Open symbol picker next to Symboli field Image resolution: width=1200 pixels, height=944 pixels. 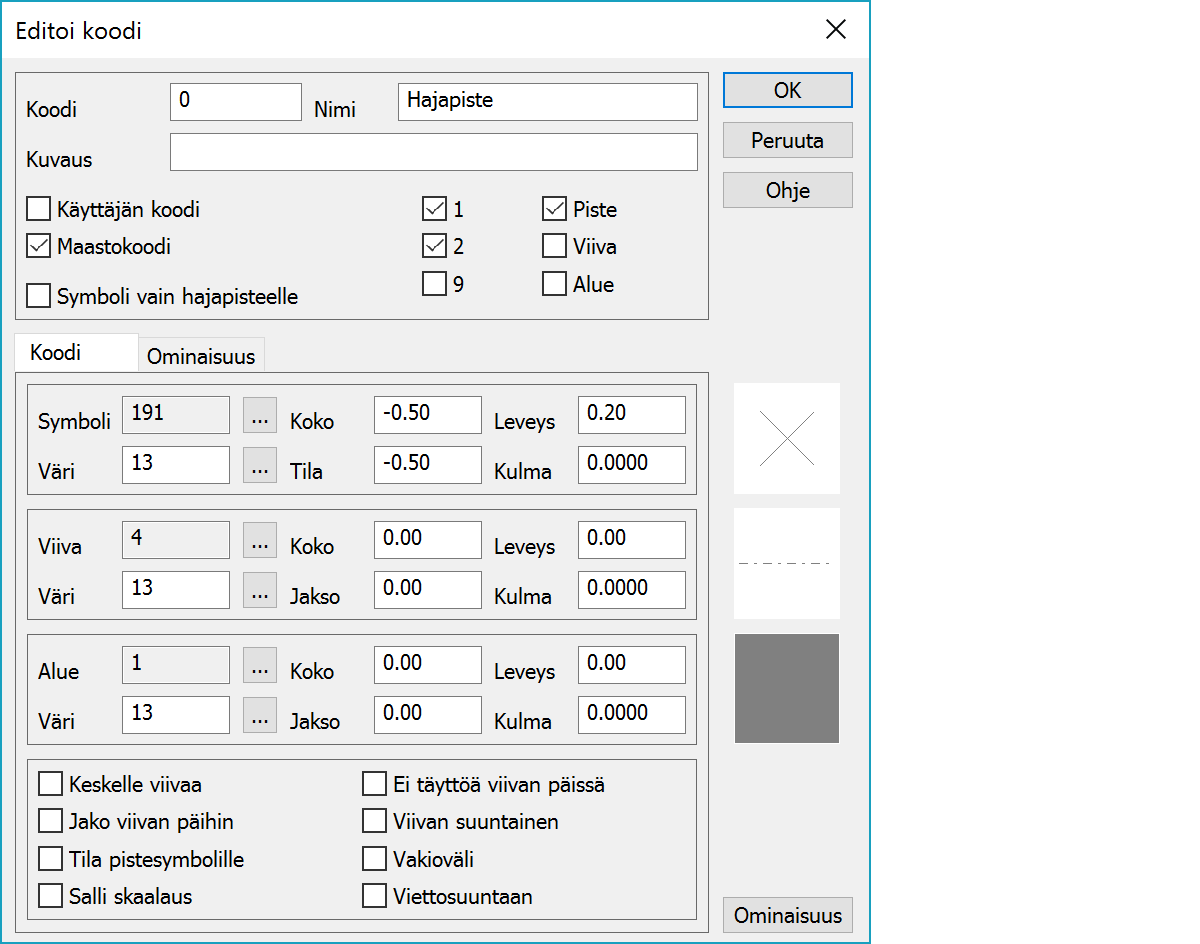(259, 415)
